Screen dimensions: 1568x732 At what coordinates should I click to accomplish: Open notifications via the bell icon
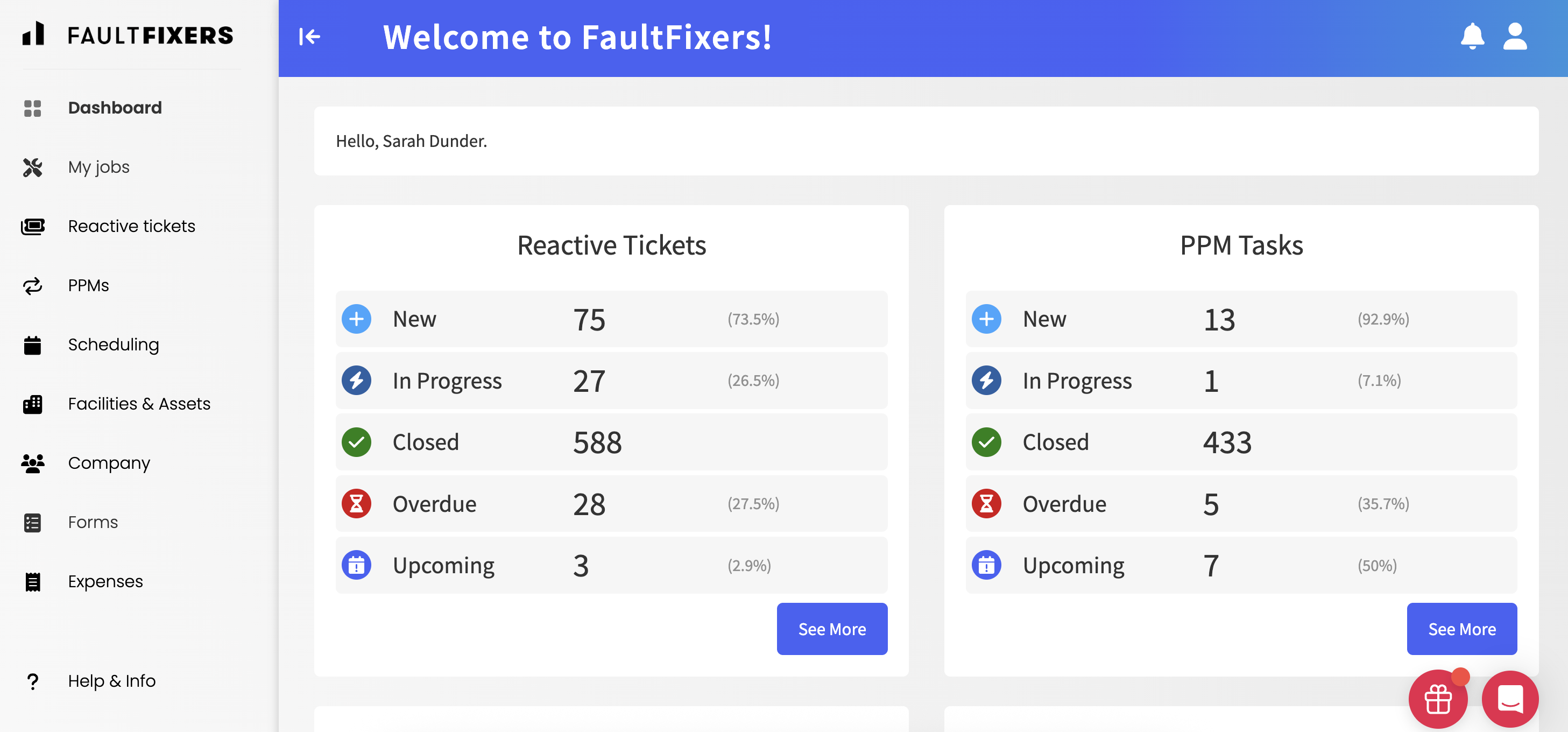tap(1472, 37)
